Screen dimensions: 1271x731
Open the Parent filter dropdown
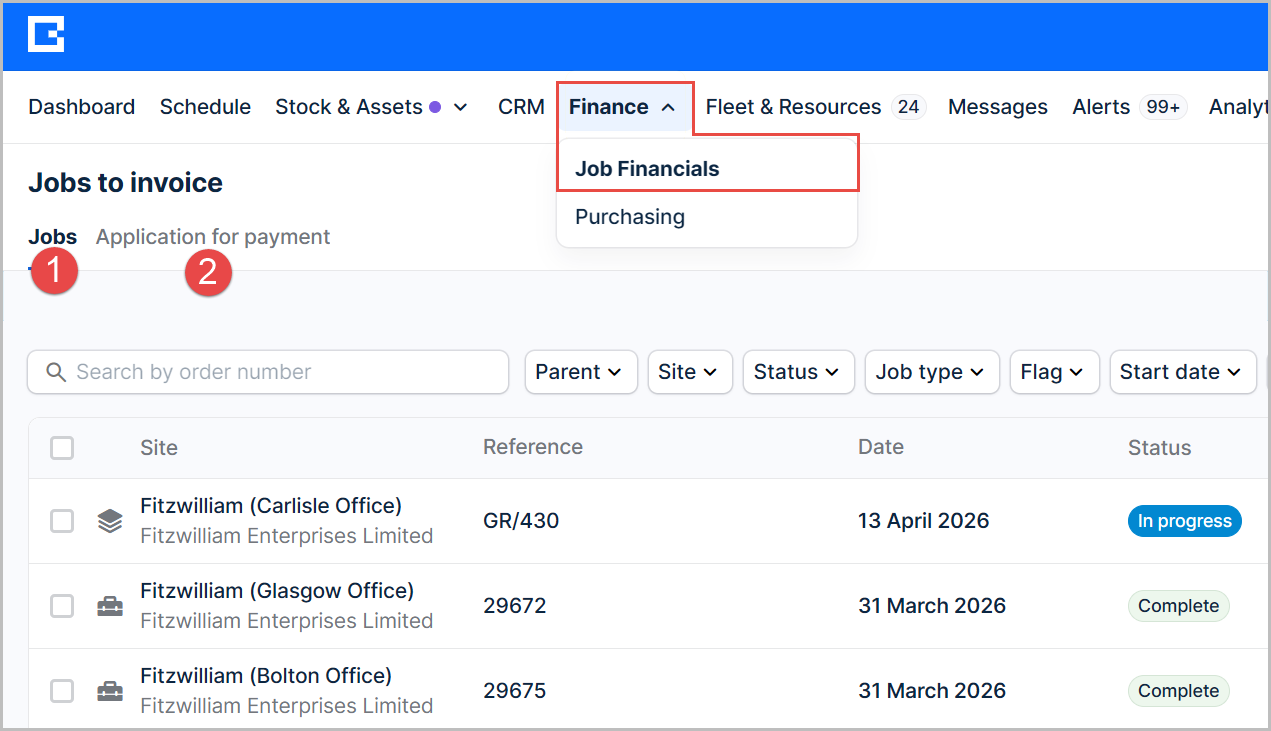click(581, 372)
